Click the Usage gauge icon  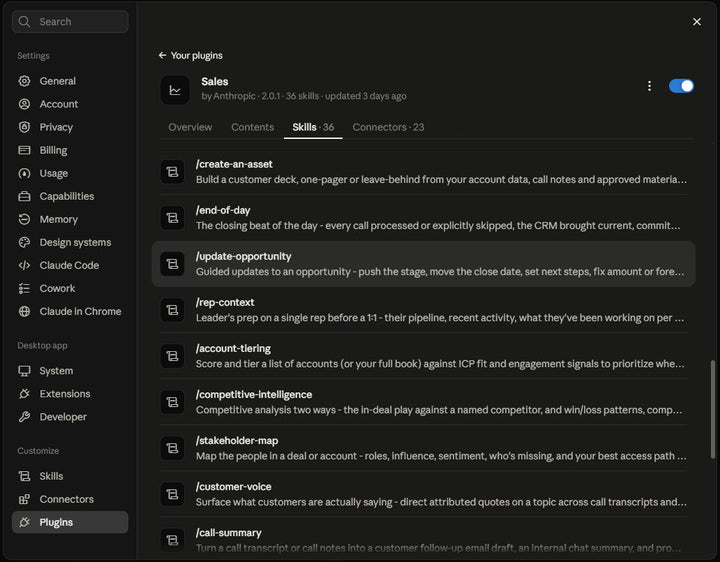[x=24, y=173]
